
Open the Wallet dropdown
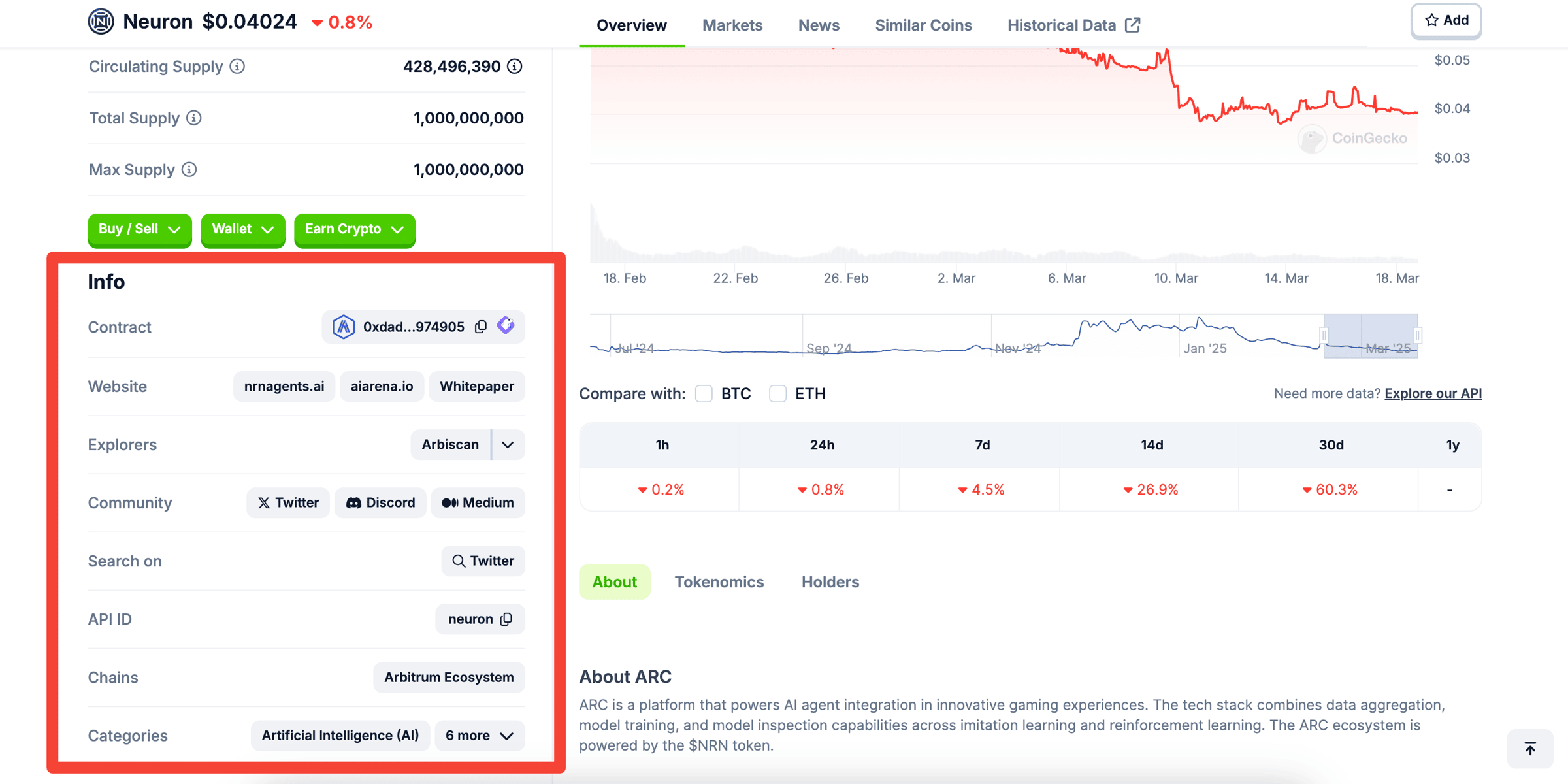(x=242, y=229)
